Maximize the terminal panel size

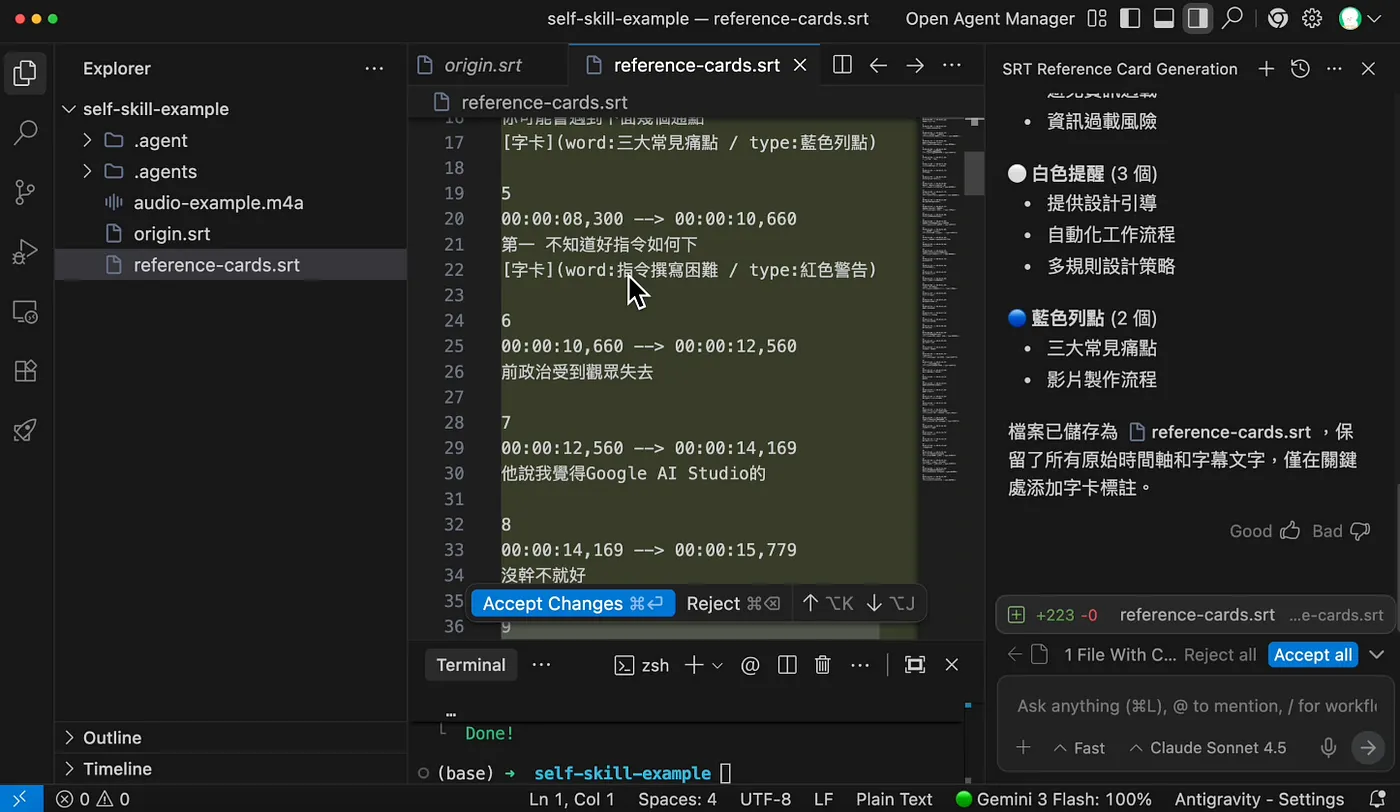pyautogui.click(x=914, y=665)
